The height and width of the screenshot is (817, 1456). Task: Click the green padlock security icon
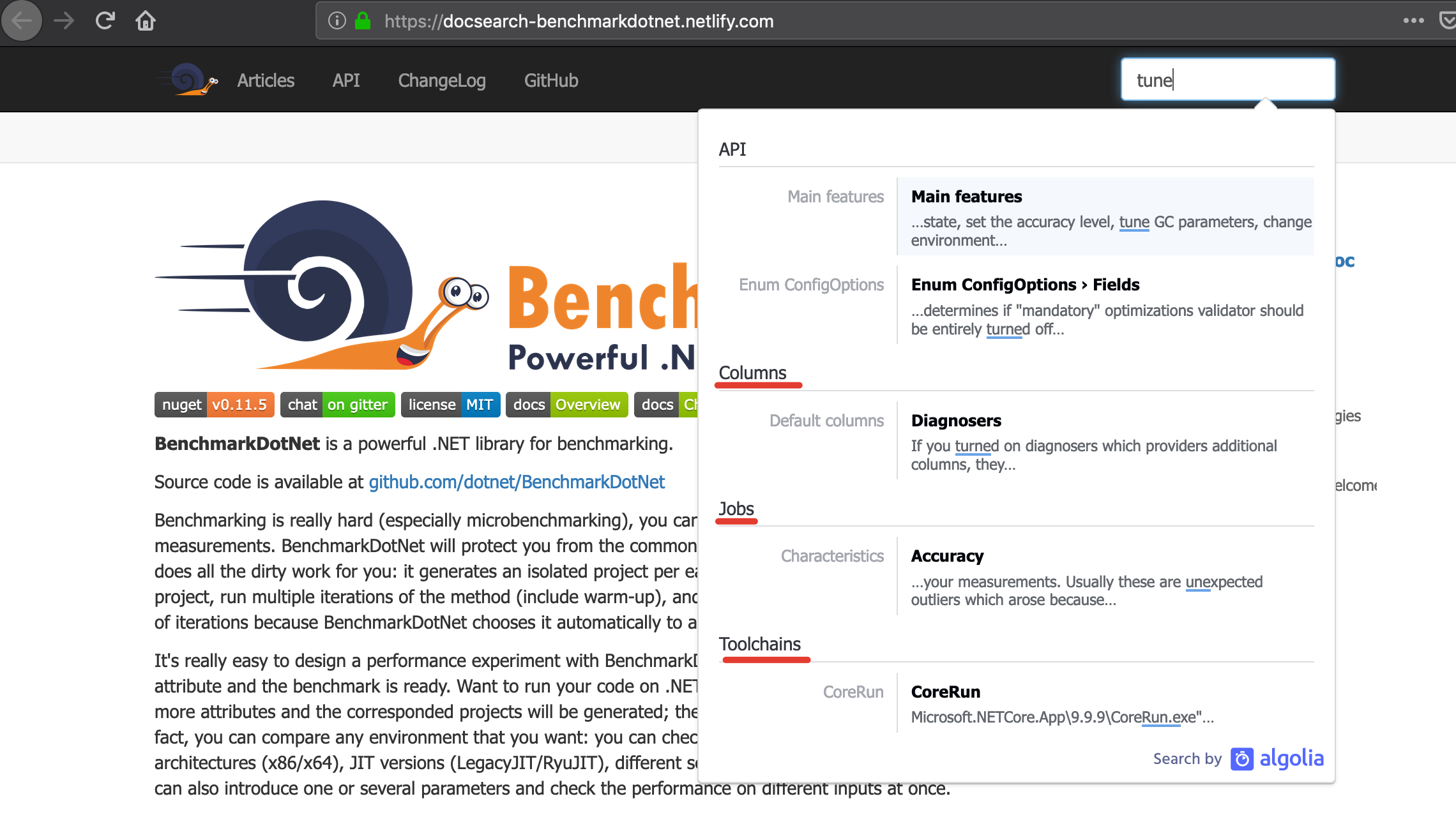tap(363, 21)
